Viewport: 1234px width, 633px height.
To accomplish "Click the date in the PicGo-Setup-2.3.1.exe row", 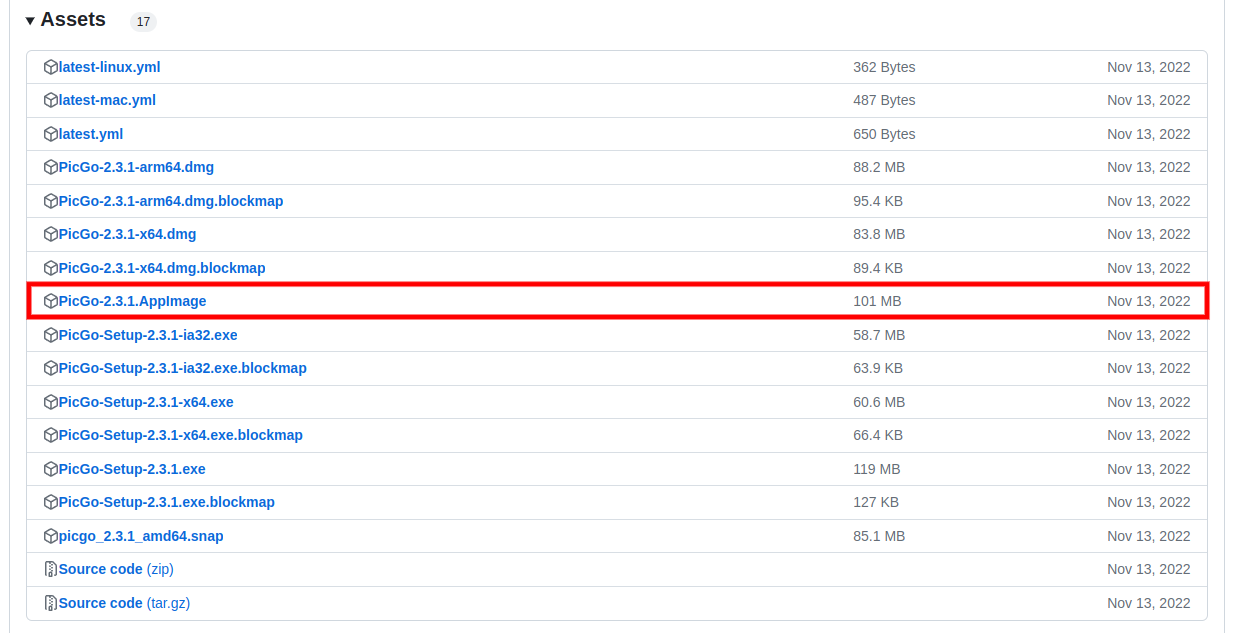I will pyautogui.click(x=1149, y=469).
